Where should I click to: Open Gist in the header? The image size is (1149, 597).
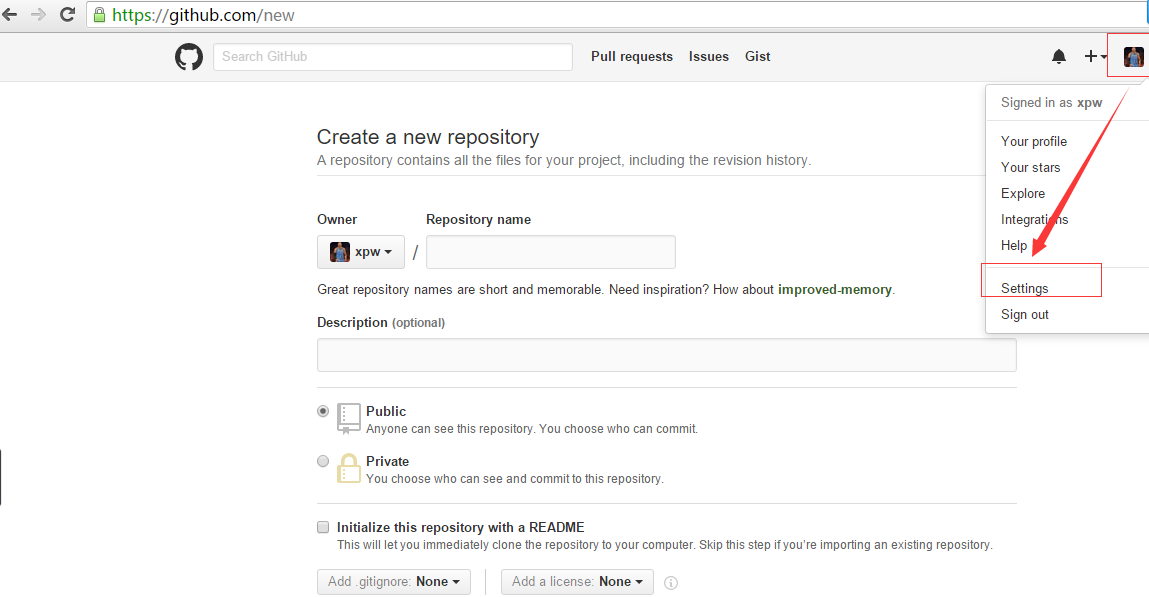pyautogui.click(x=758, y=56)
